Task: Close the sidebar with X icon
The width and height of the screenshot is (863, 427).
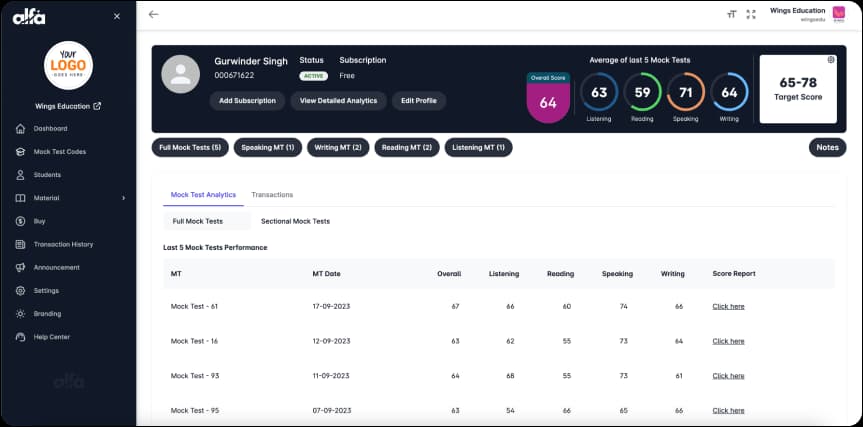Action: 117,16
